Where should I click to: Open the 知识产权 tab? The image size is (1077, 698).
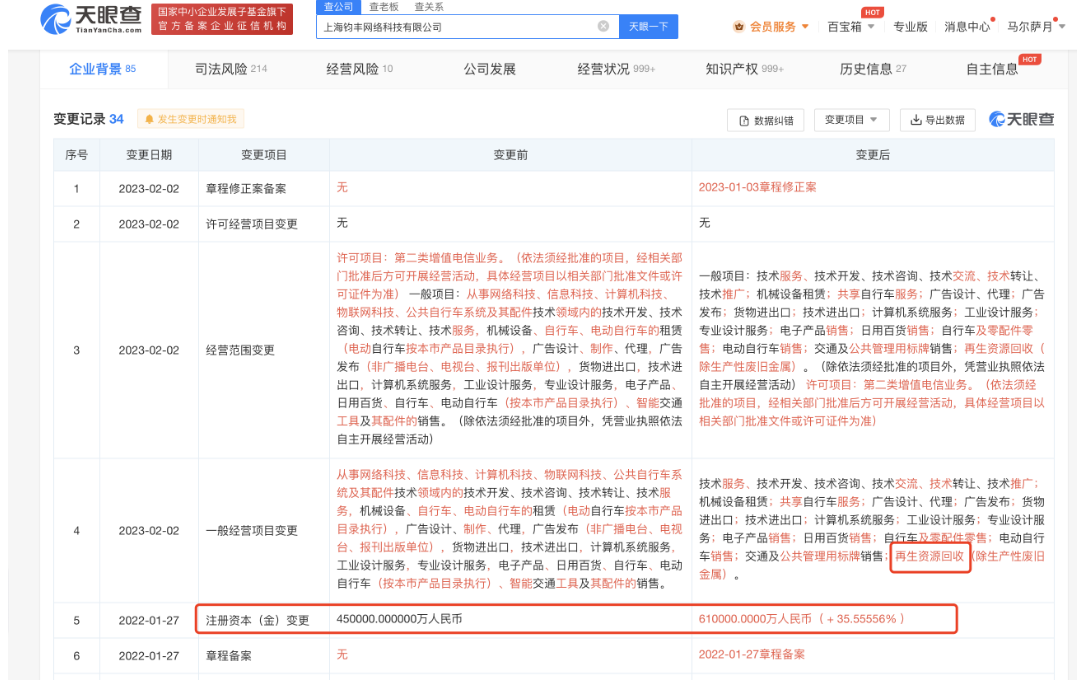tap(745, 69)
